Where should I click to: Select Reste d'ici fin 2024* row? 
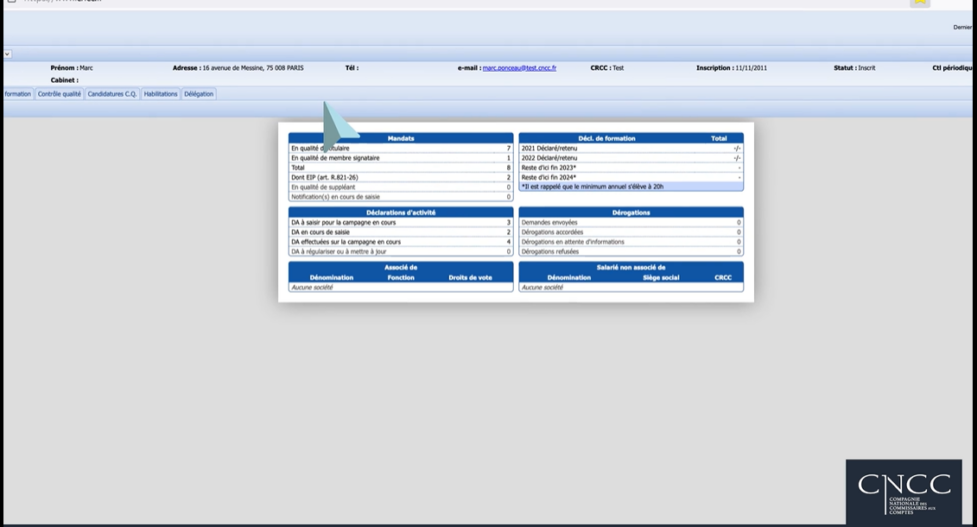click(x=631, y=178)
